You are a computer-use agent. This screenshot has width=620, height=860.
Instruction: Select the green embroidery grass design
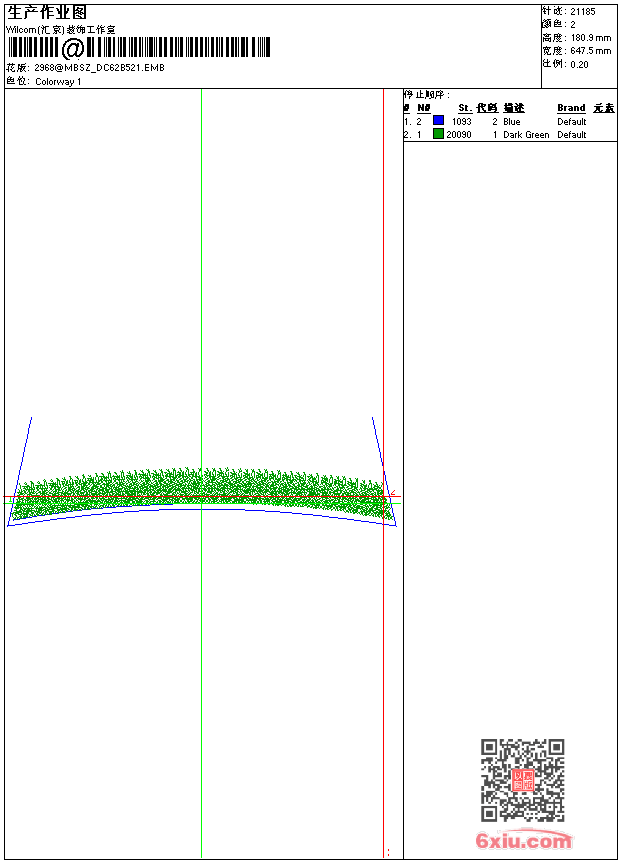pyautogui.click(x=202, y=493)
